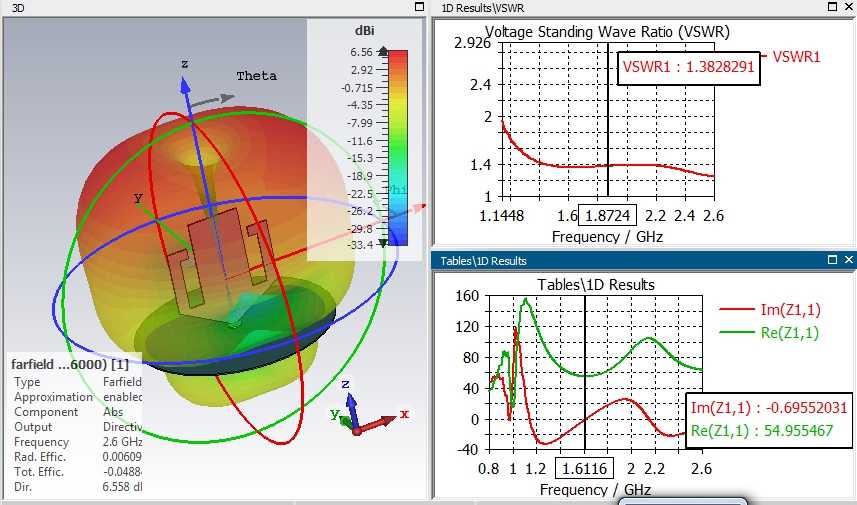The height and width of the screenshot is (505, 857).
Task: Click the 1.6116 frequency marker box
Action: click(x=583, y=469)
